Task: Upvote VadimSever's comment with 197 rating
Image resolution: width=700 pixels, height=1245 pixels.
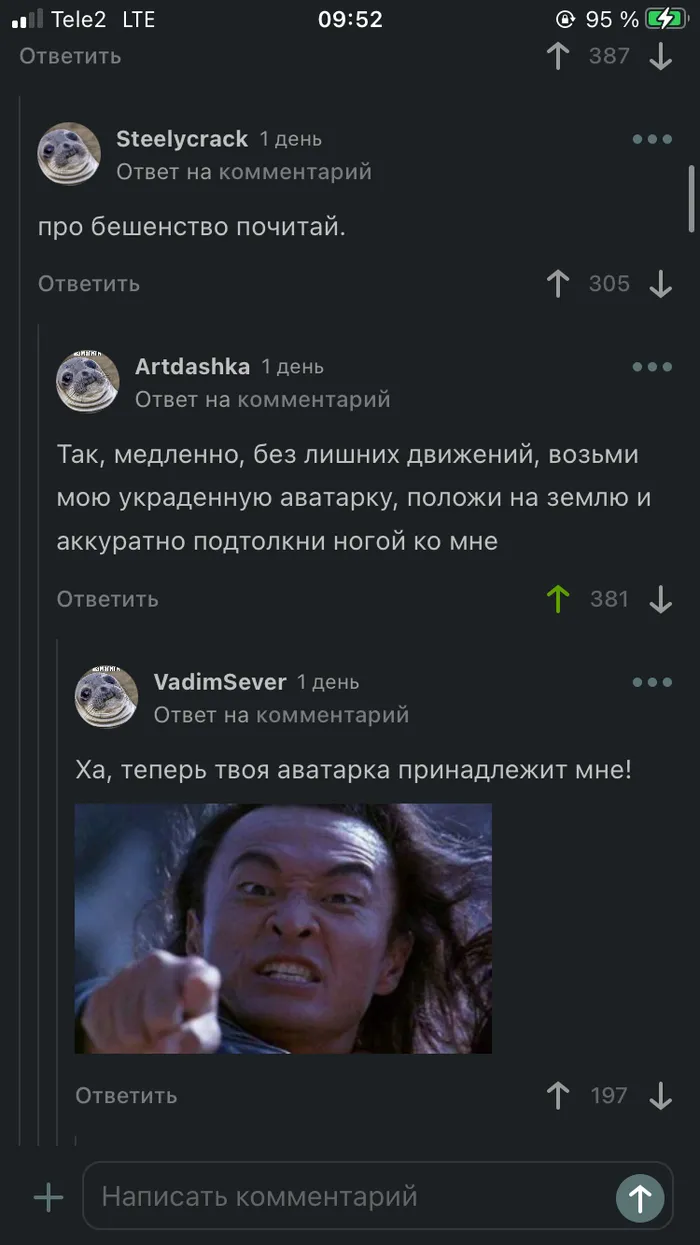Action: coord(558,1096)
